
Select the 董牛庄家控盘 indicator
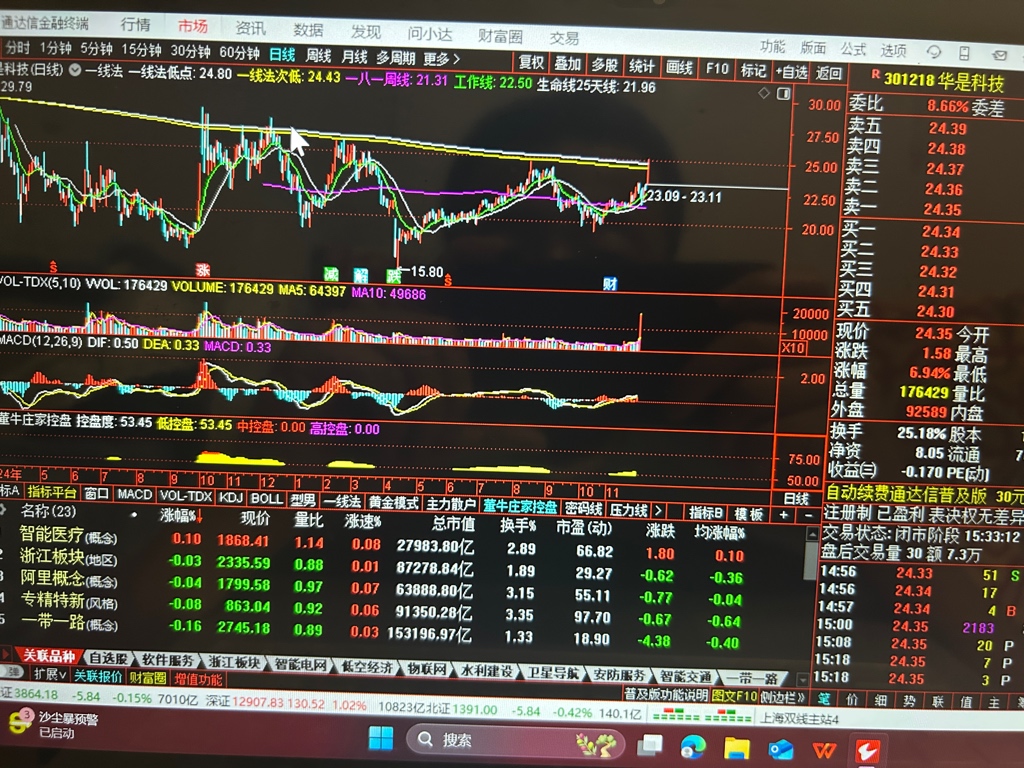520,506
